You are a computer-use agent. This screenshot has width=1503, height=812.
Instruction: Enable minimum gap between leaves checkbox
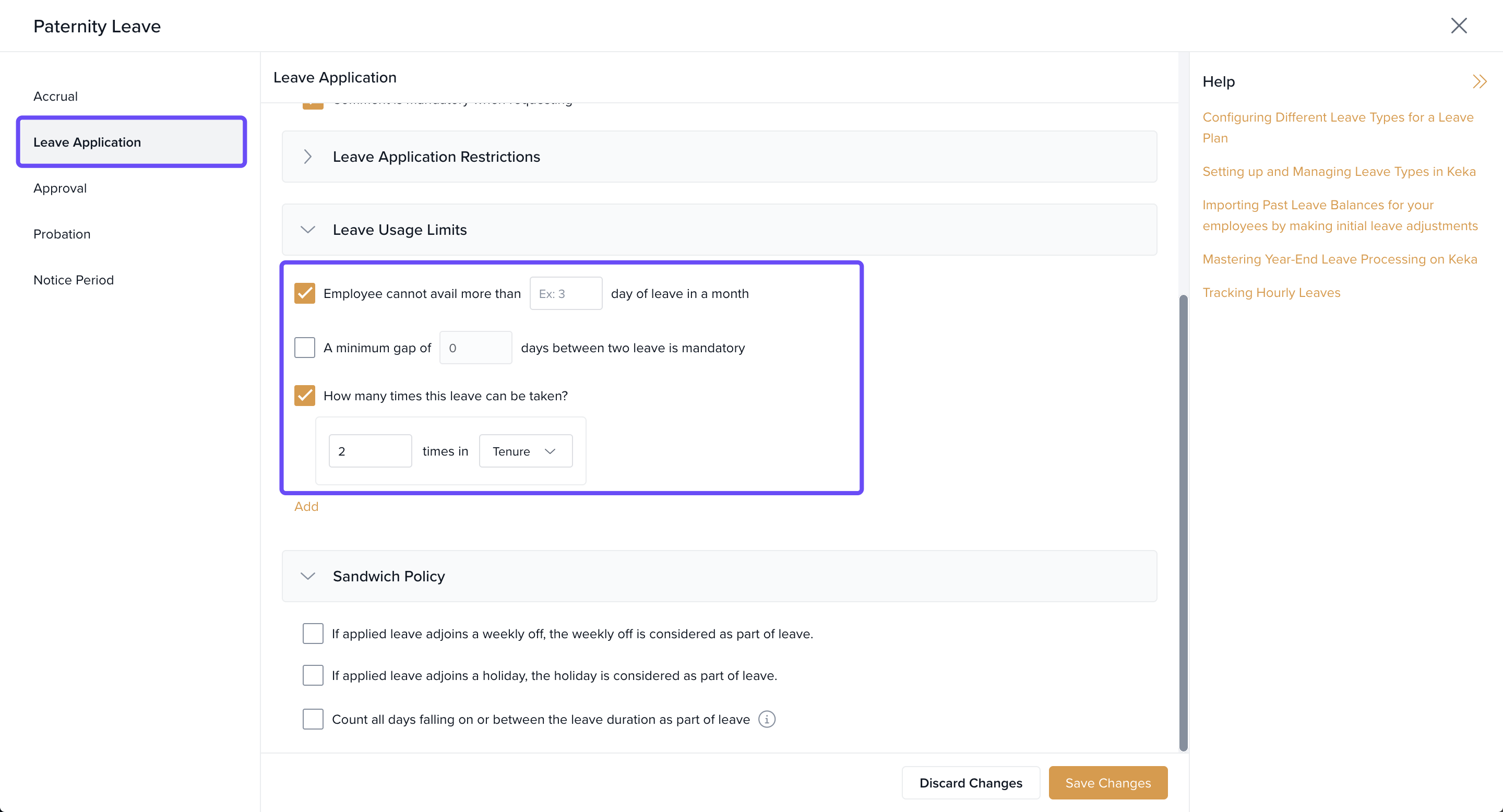tap(305, 348)
